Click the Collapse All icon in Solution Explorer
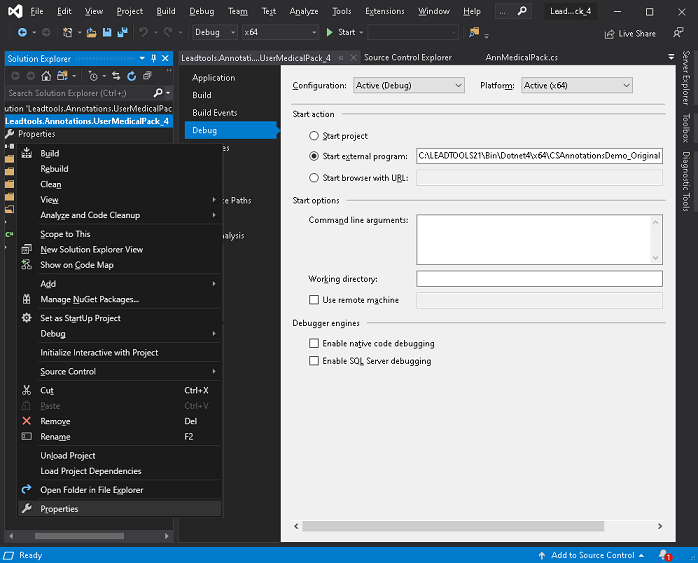 point(147,76)
